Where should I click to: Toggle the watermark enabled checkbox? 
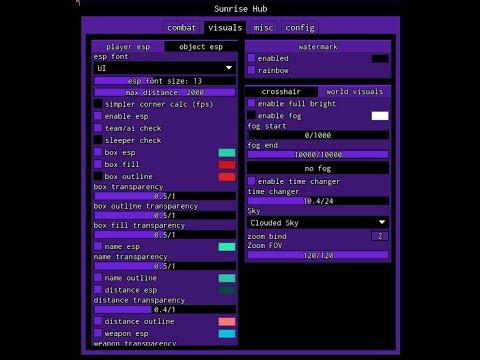[251, 58]
